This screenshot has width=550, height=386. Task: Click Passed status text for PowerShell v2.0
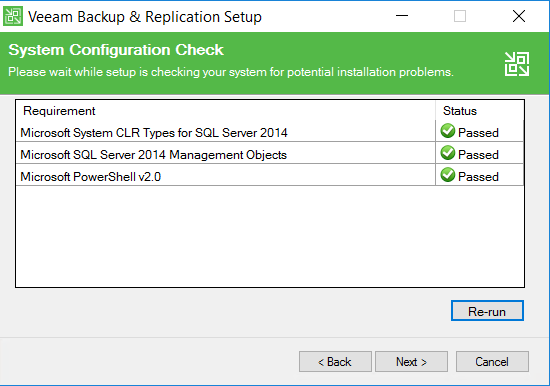478,177
